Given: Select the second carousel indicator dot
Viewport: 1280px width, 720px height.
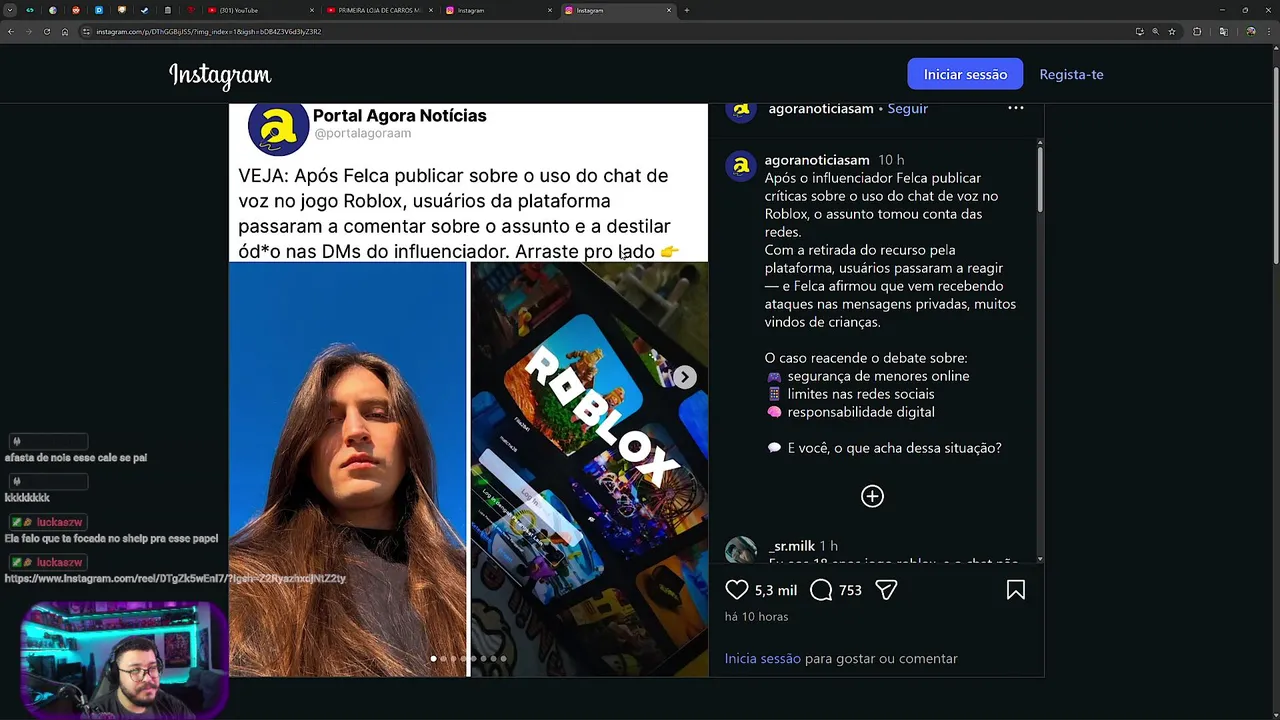Looking at the screenshot, I should [x=443, y=658].
